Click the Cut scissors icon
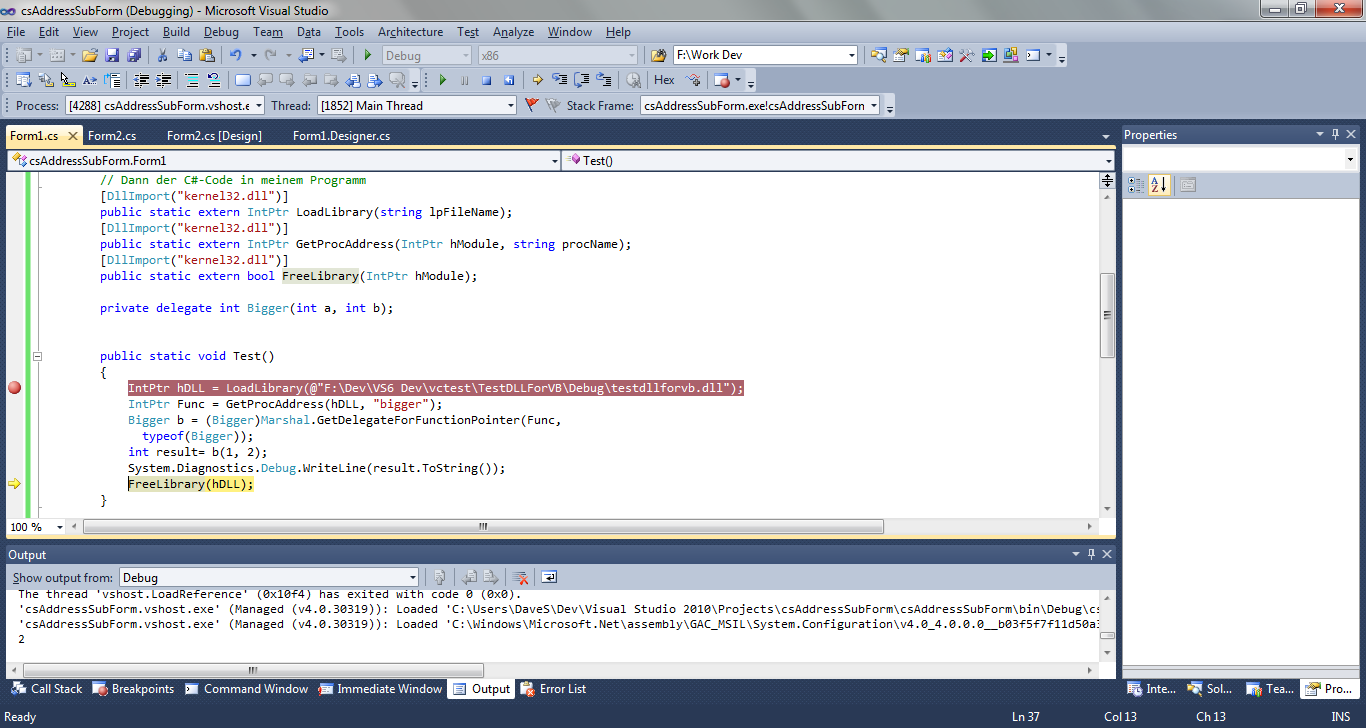This screenshot has width=1366, height=728. coord(162,55)
